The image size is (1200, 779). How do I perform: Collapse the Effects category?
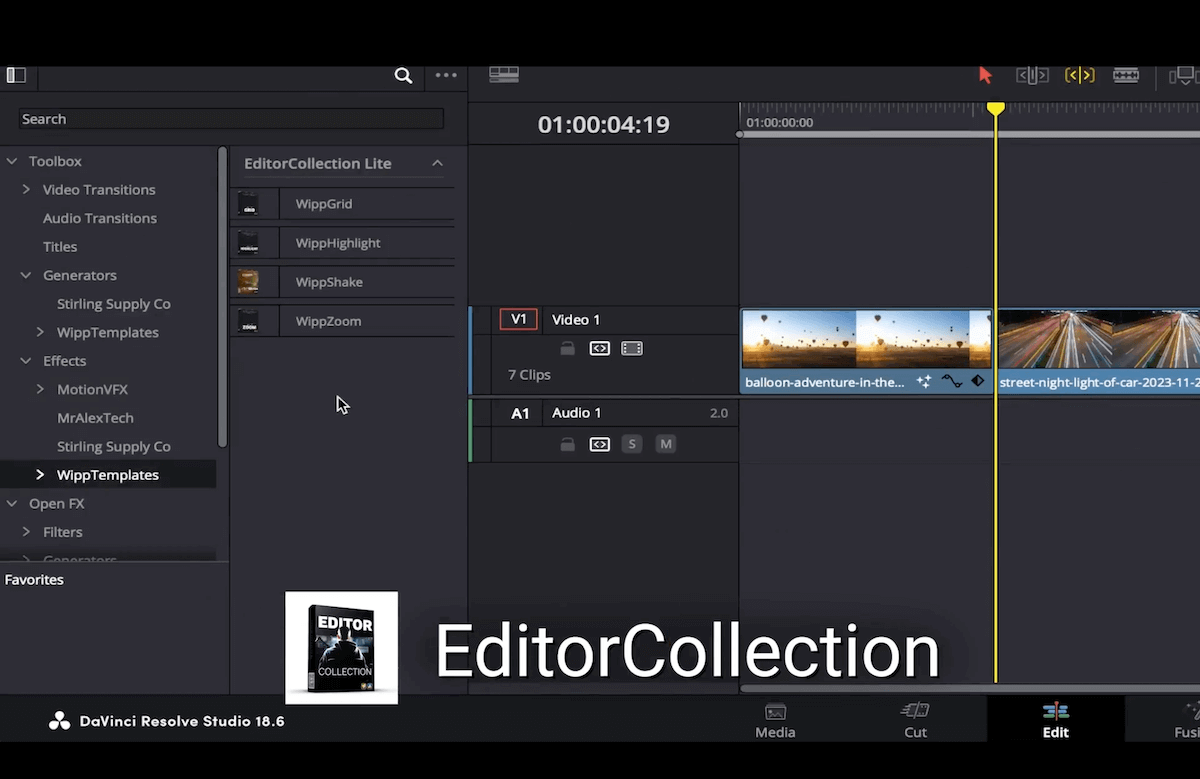point(26,361)
